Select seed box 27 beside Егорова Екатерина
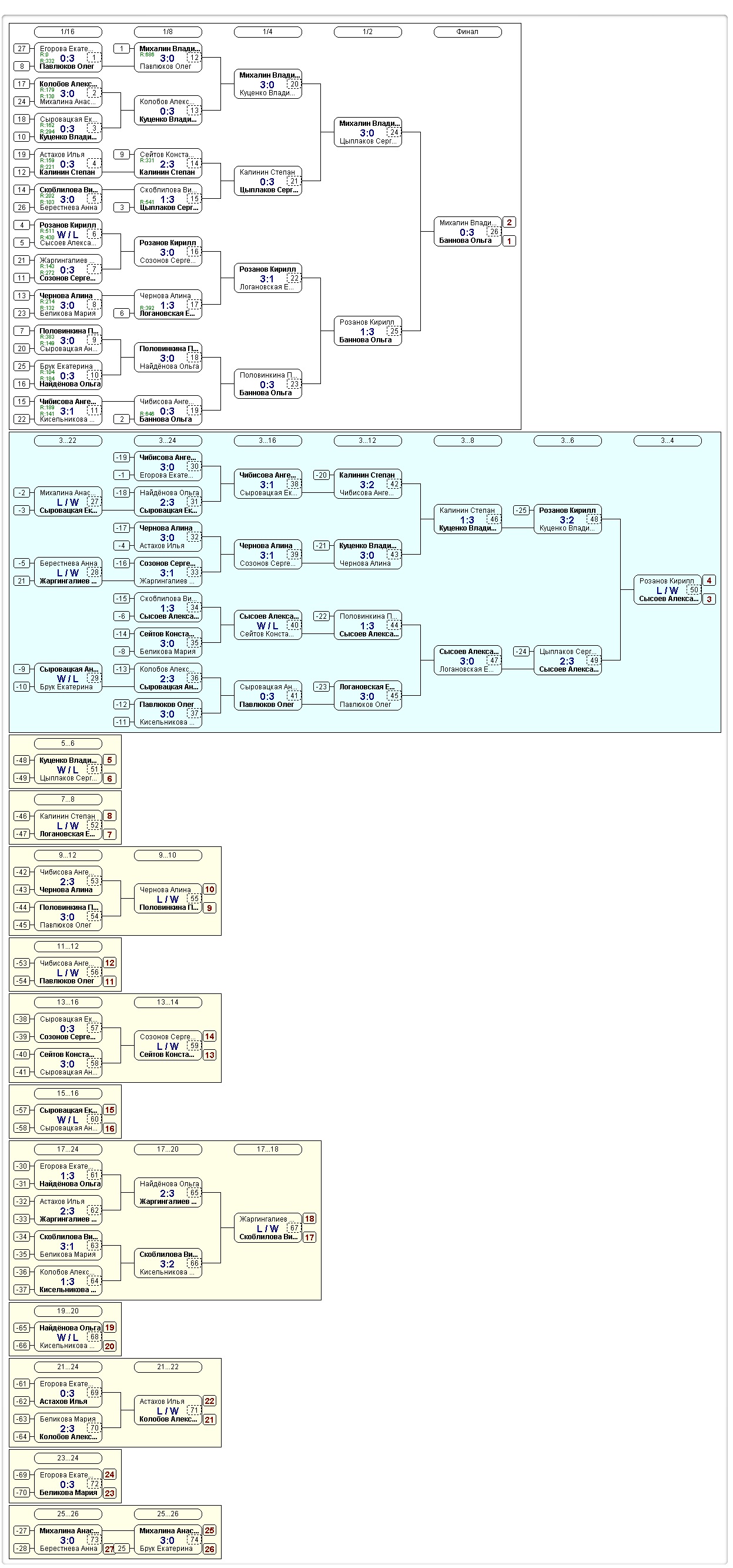 click(x=22, y=49)
